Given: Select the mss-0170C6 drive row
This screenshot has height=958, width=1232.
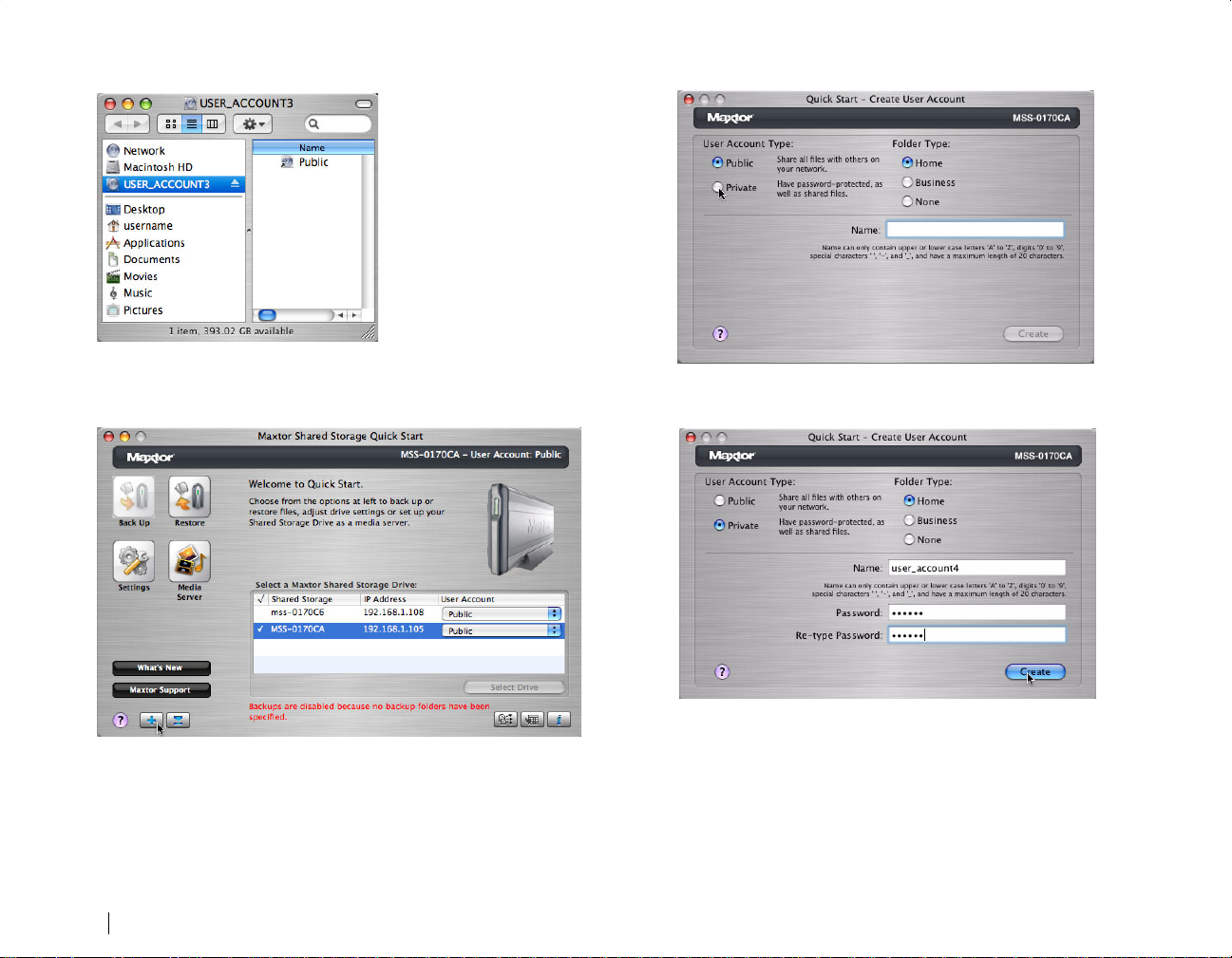Looking at the screenshot, I should [x=408, y=613].
